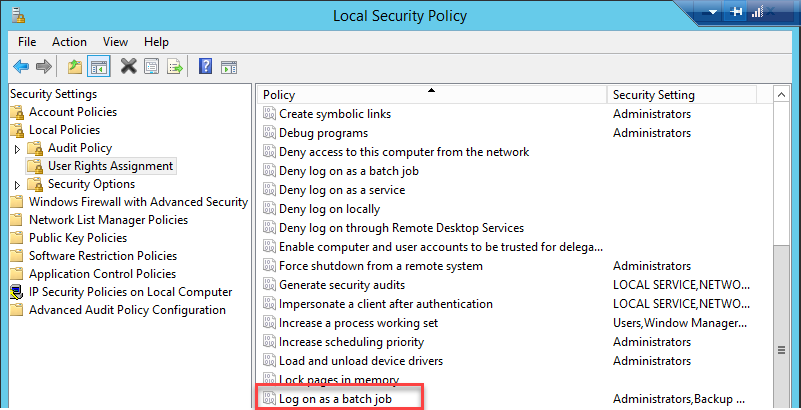Click the Up one level folder icon

[75, 67]
